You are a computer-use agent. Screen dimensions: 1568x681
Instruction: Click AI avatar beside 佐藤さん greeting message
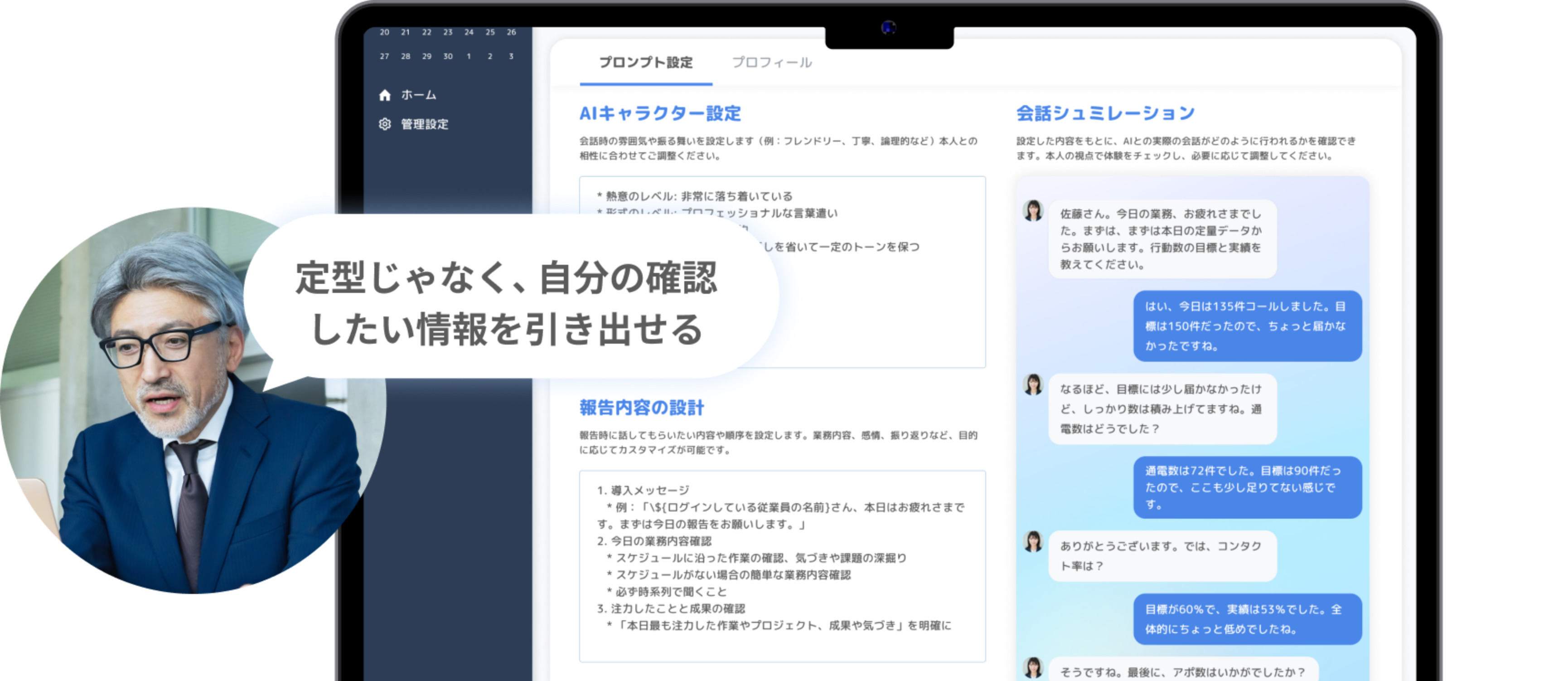(x=1033, y=211)
